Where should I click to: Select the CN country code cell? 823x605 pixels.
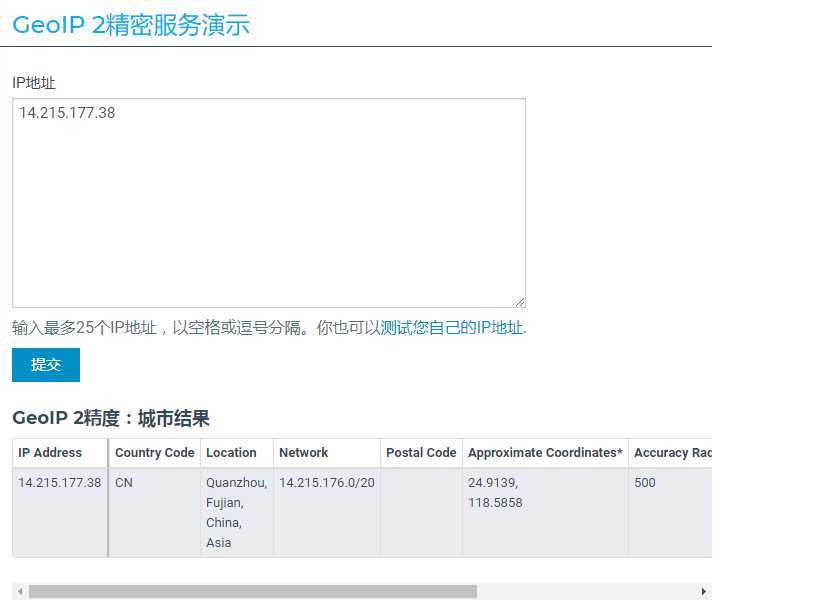pyautogui.click(x=155, y=512)
